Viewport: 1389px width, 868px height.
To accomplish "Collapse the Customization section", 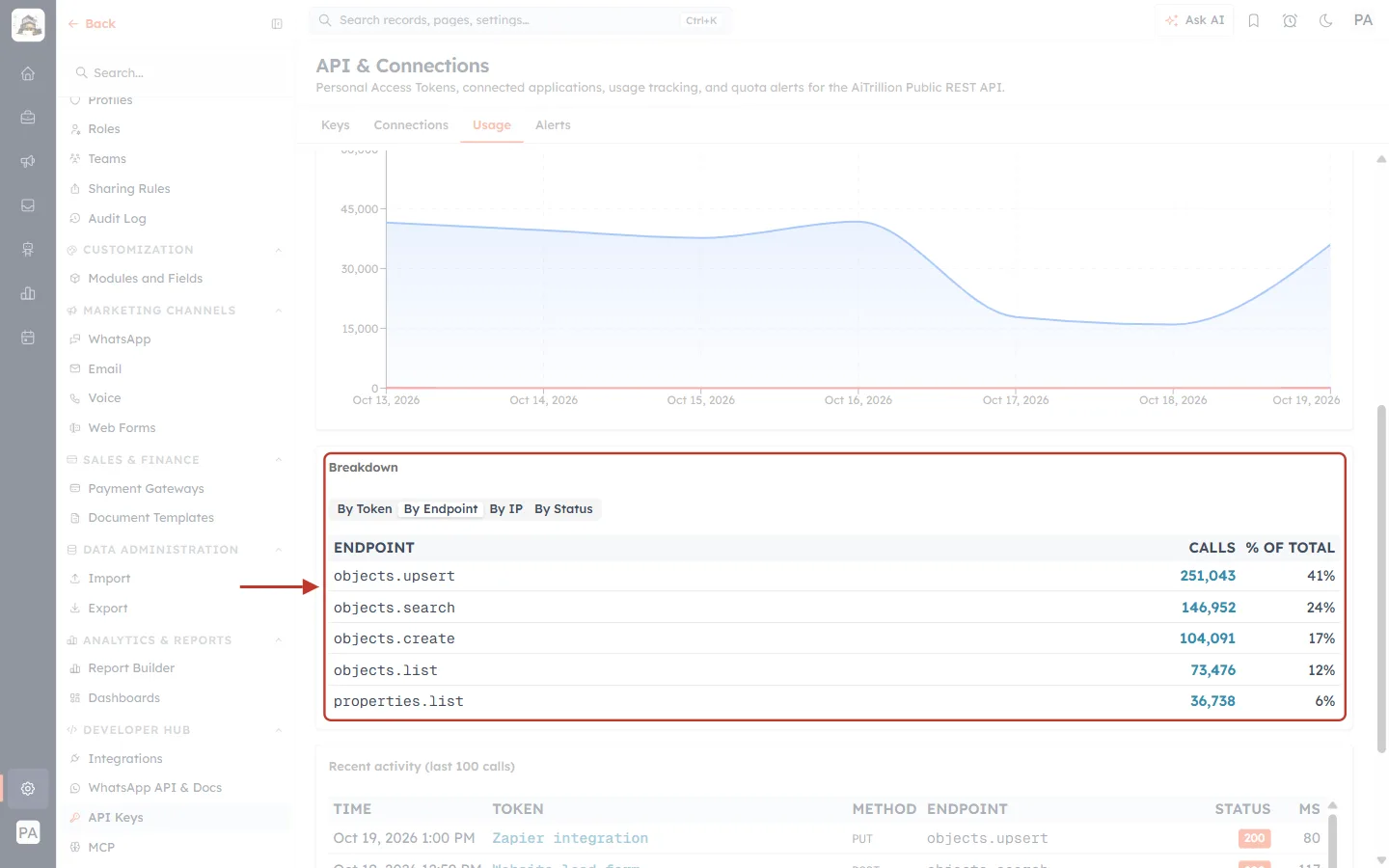I will (279, 250).
